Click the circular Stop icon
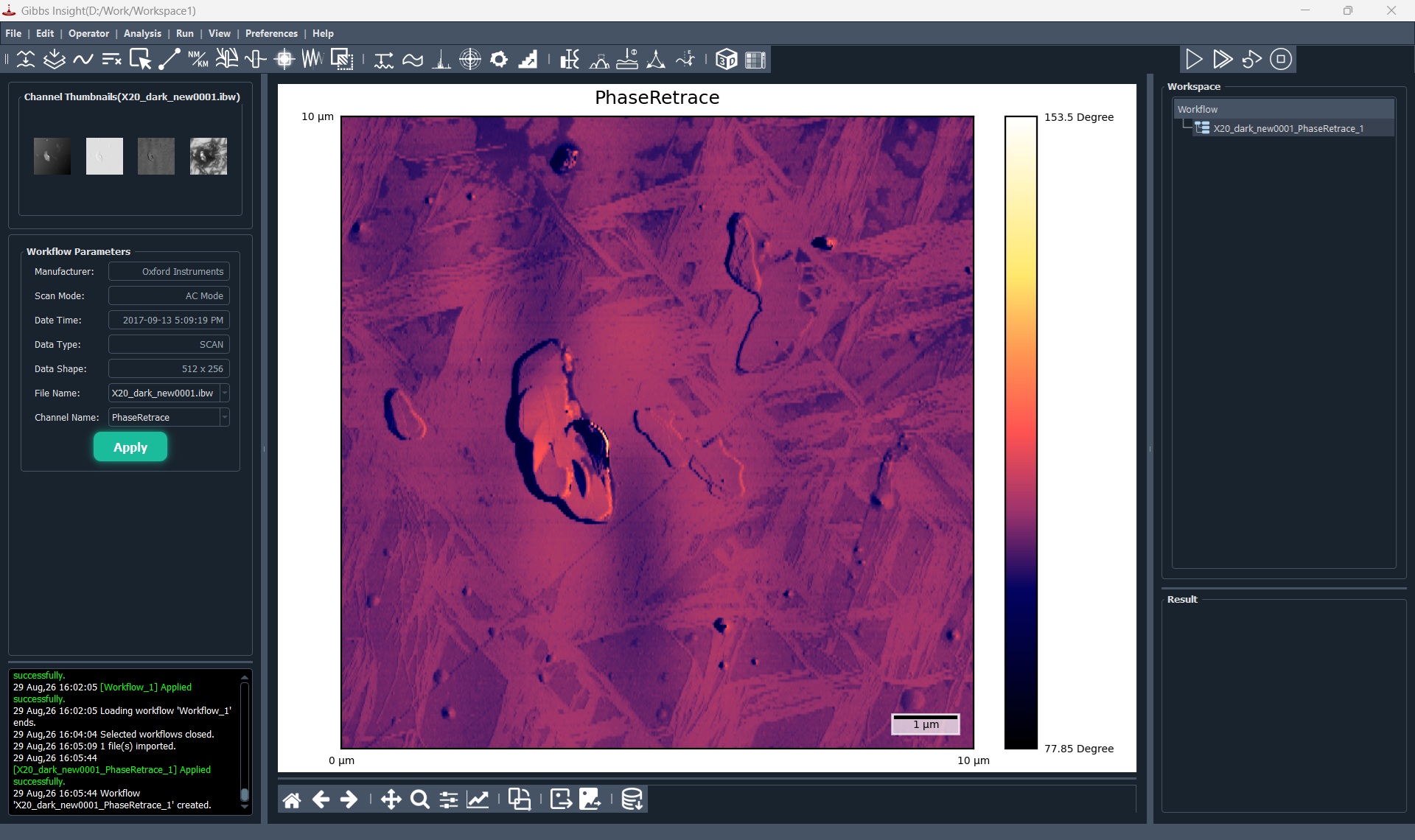The image size is (1415, 840). click(1281, 59)
